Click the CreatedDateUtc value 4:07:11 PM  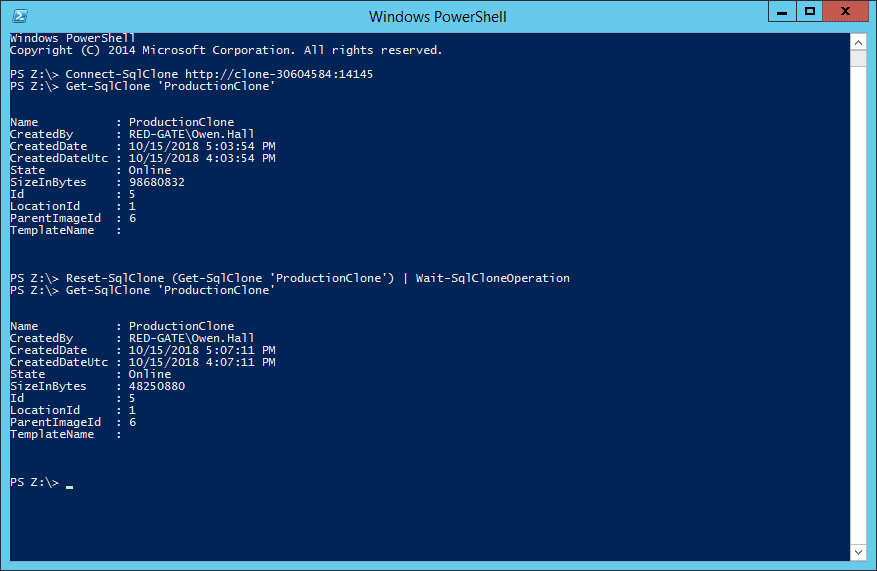tap(241, 362)
